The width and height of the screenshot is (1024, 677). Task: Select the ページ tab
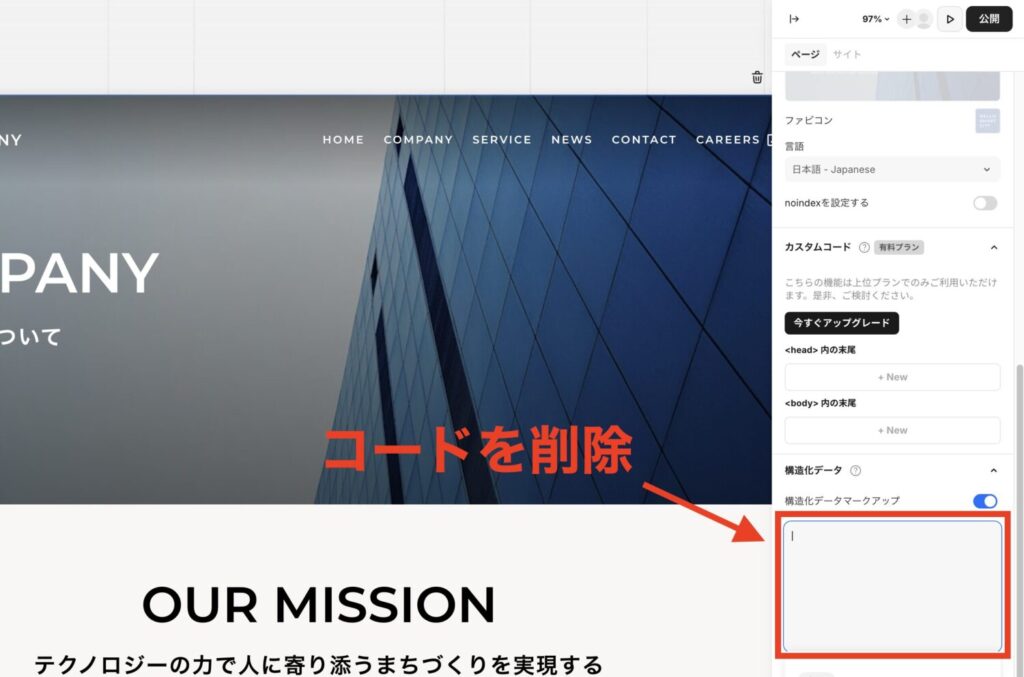[805, 54]
